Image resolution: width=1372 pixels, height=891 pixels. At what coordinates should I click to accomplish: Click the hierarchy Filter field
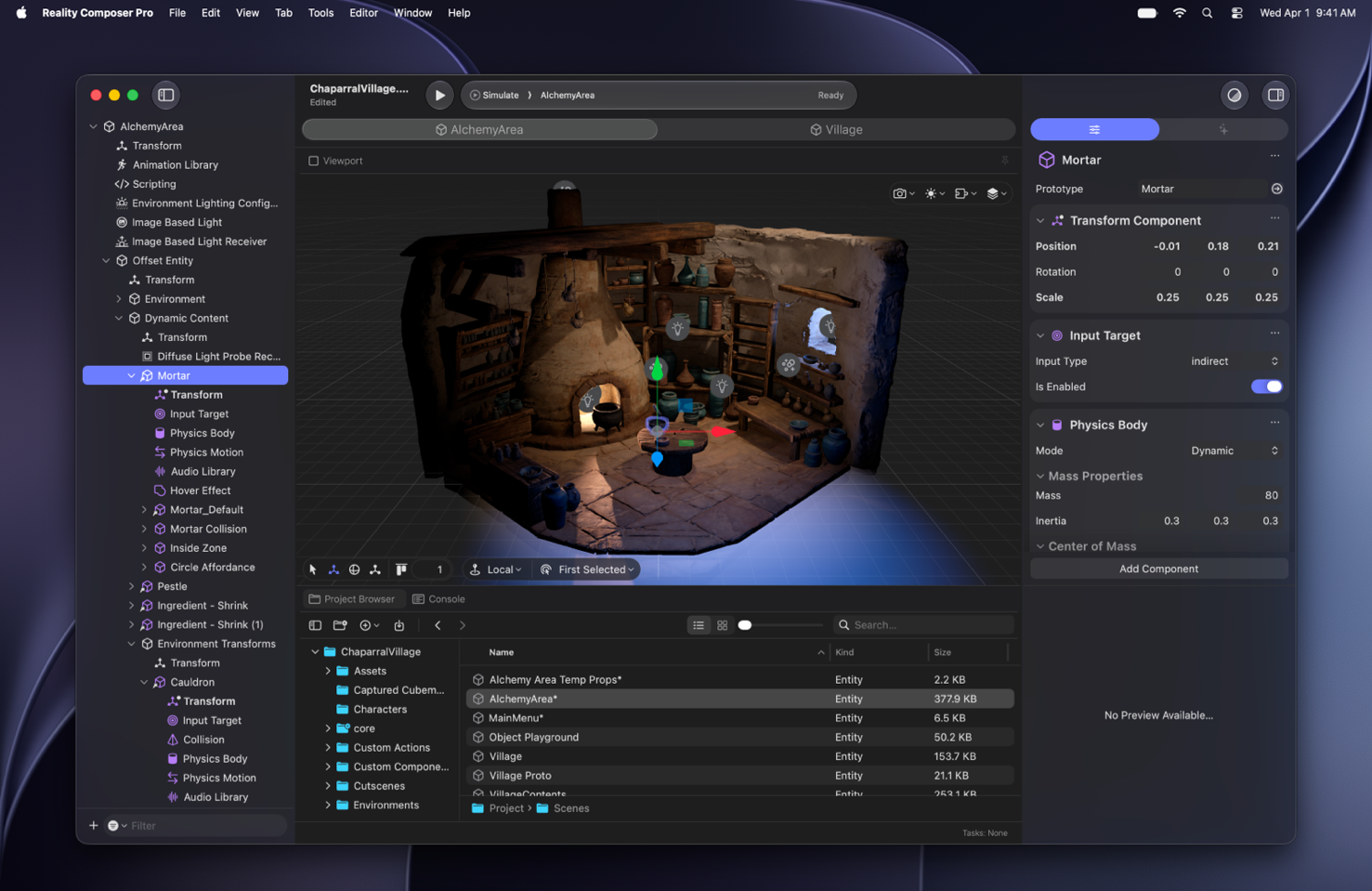tap(206, 825)
